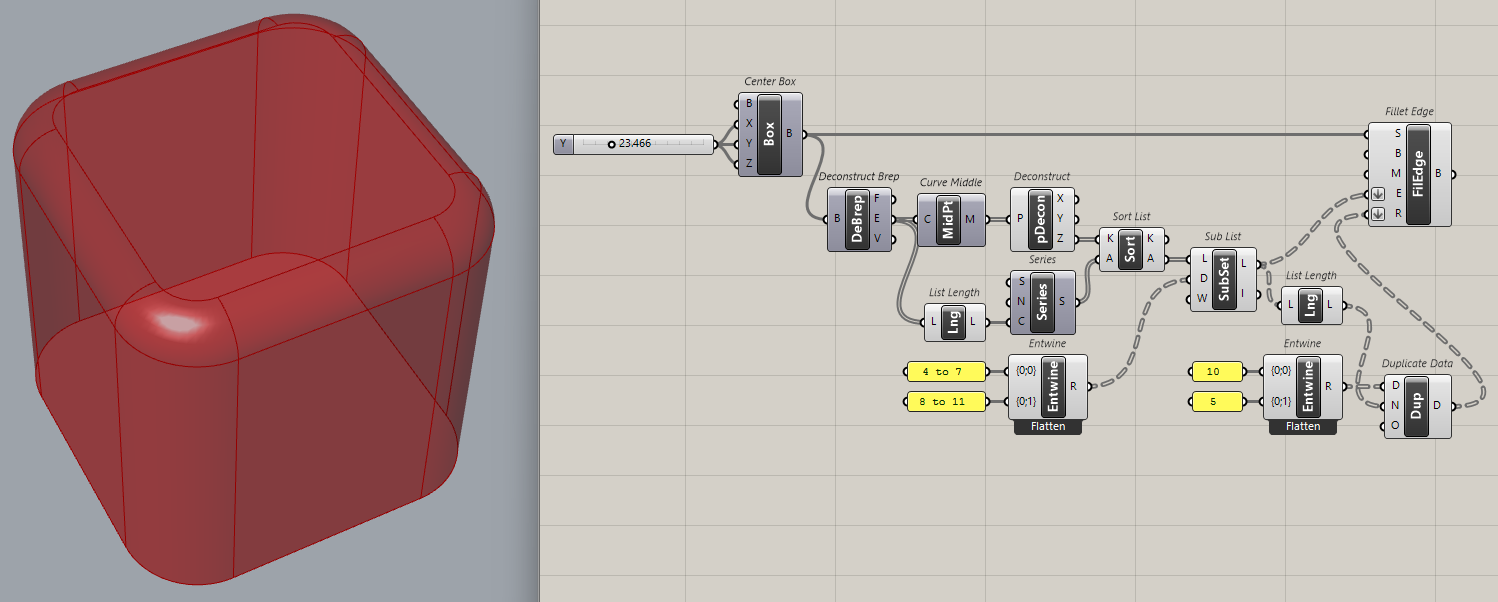Select the Dup Duplicate Data component

pyautogui.click(x=1417, y=405)
